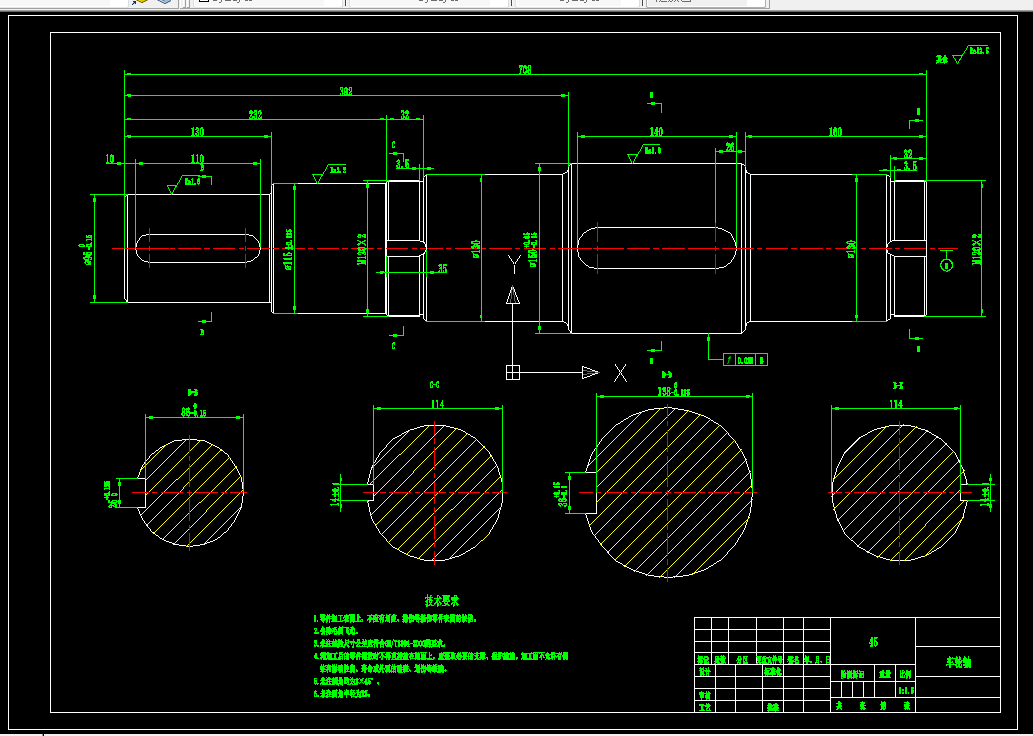Click the 审核 title block label
The width and height of the screenshot is (1033, 736).
coord(704,695)
